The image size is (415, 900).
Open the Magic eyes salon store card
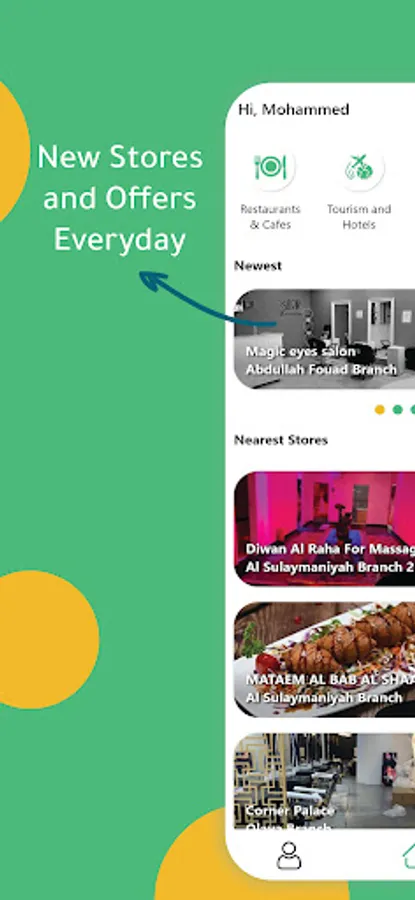(324, 339)
